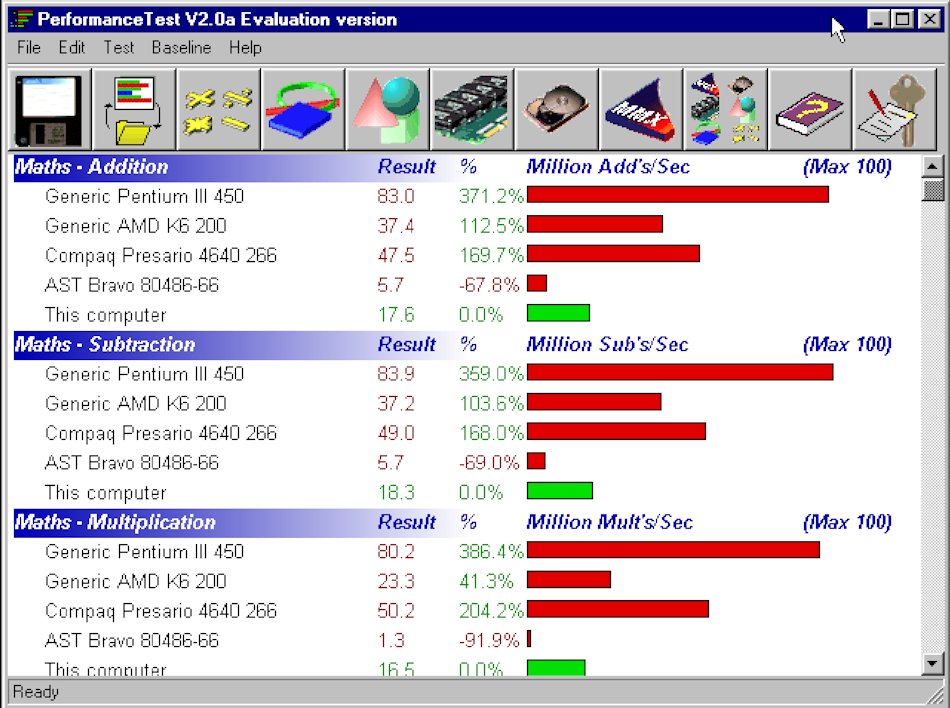Click This computer row under Subtraction
The height and width of the screenshot is (708, 950).
point(105,492)
